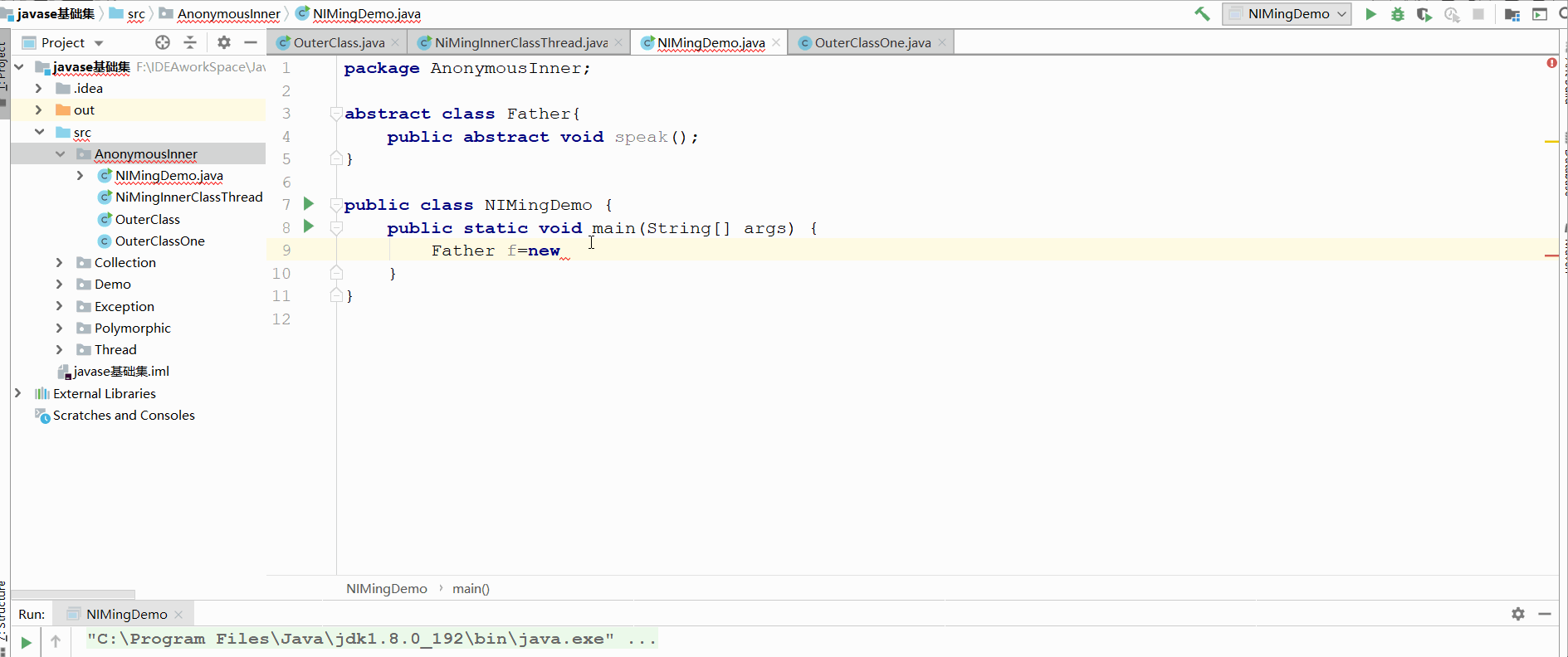The height and width of the screenshot is (657, 1568).
Task: Select OuterClassOne in project tree
Action: [159, 241]
